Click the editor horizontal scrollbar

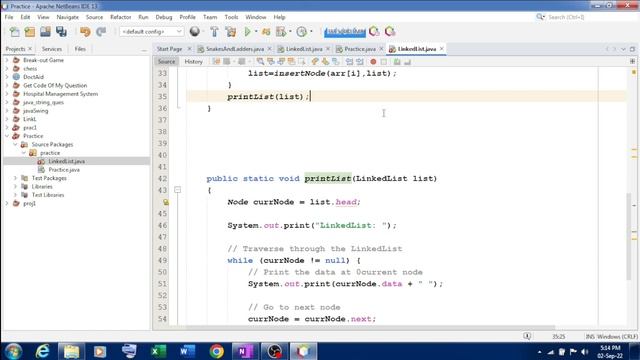click(x=370, y=327)
